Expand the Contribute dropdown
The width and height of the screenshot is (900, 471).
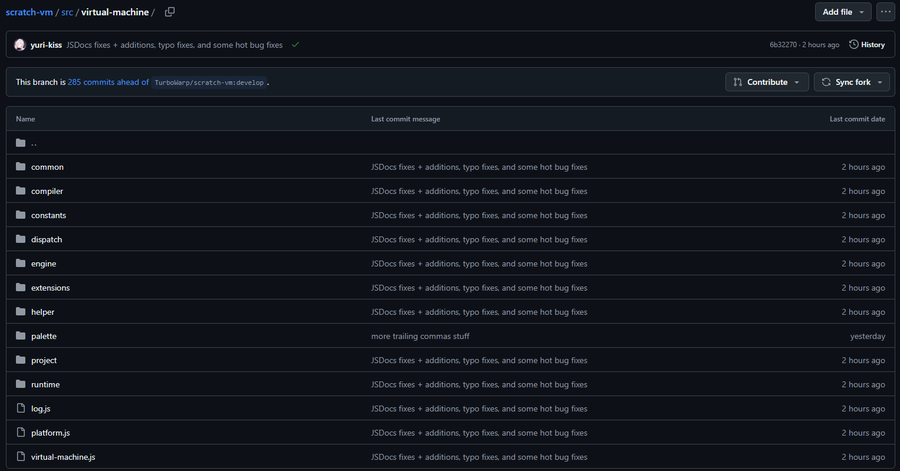tap(766, 82)
